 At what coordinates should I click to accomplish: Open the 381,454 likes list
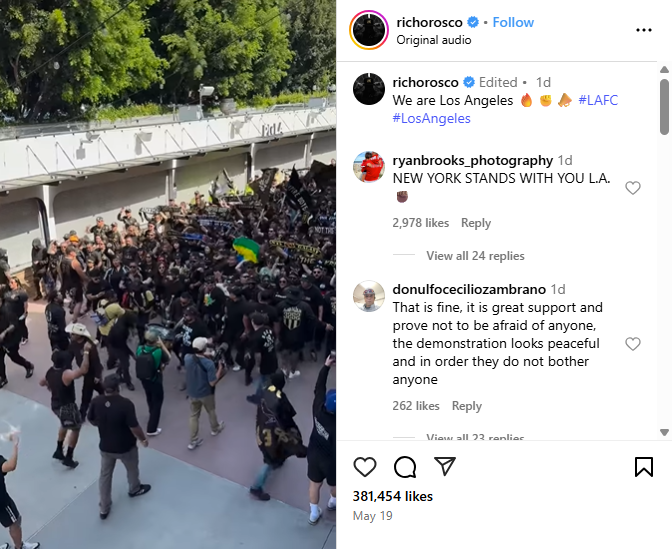coord(393,496)
